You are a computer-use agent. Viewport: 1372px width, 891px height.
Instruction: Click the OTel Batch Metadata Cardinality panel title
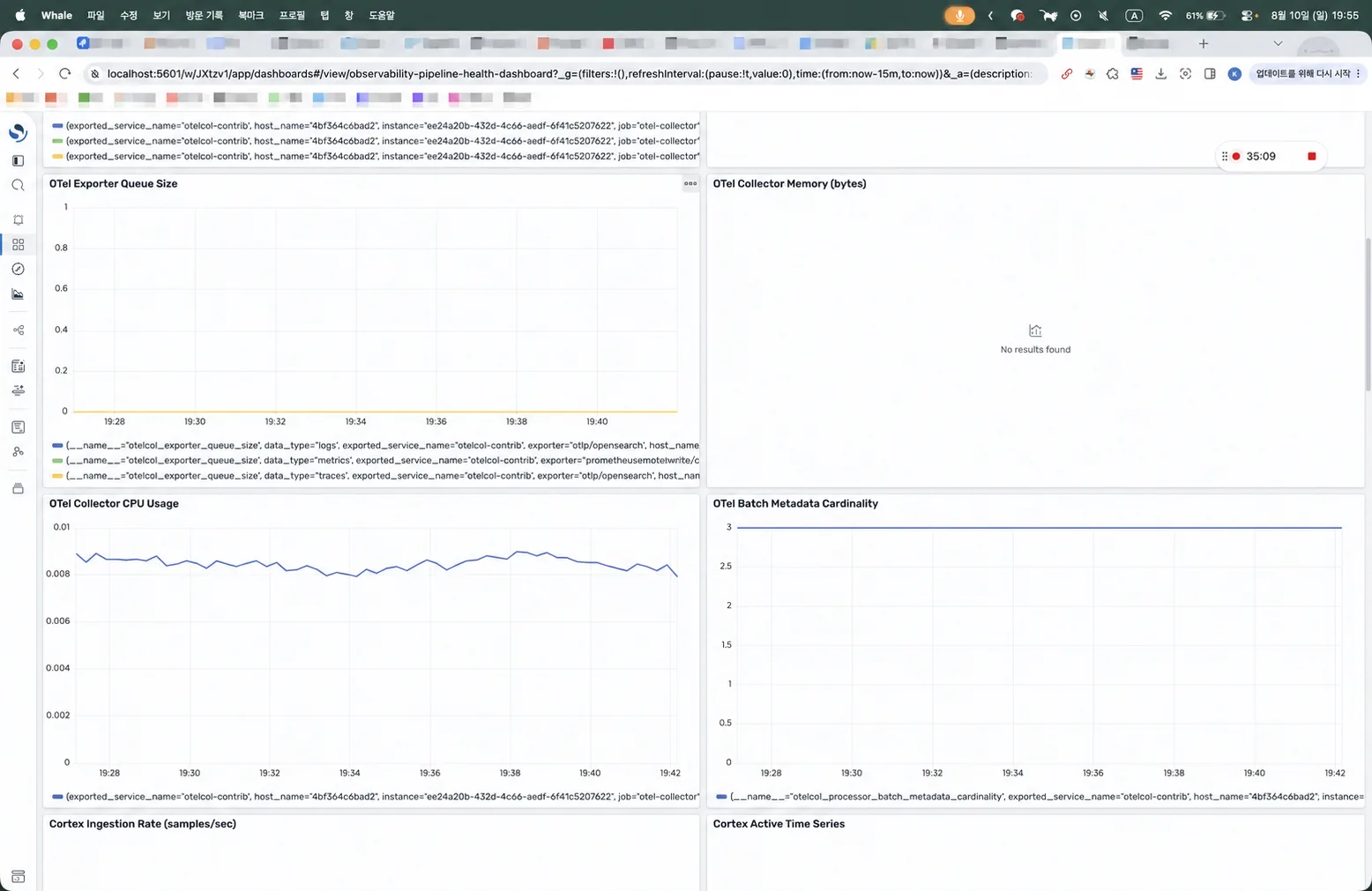coord(795,503)
